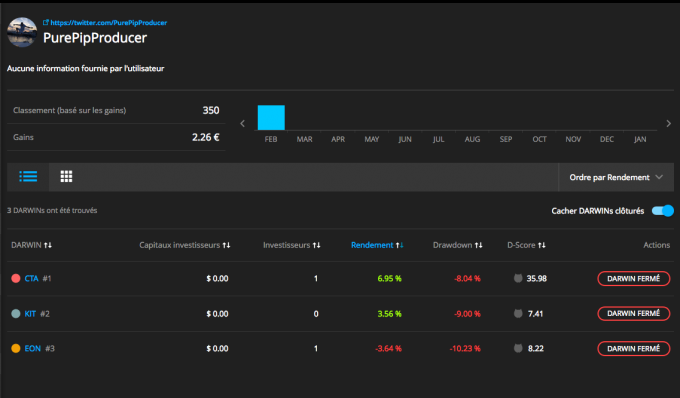
Task: Click the D-Score icon next to 35.98
Action: pyautogui.click(x=518, y=278)
